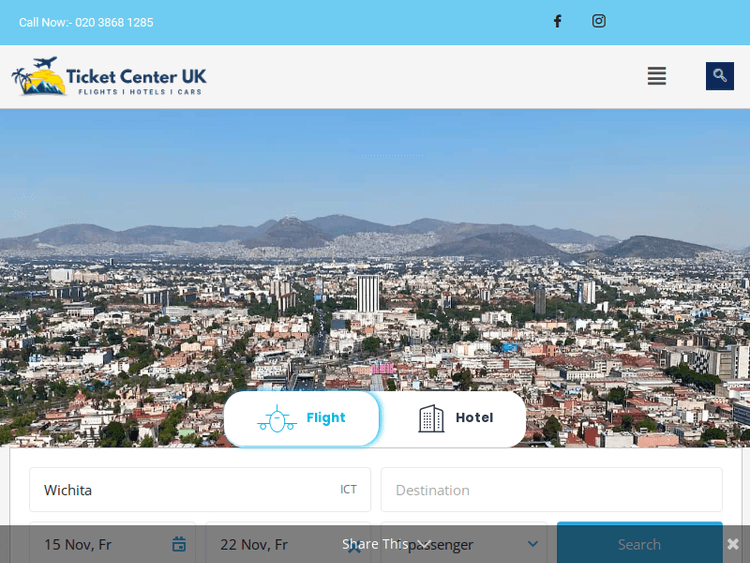Viewport: 750px width, 563px height.
Task: Call the 020 3868 1285 number link
Action: tap(86, 22)
